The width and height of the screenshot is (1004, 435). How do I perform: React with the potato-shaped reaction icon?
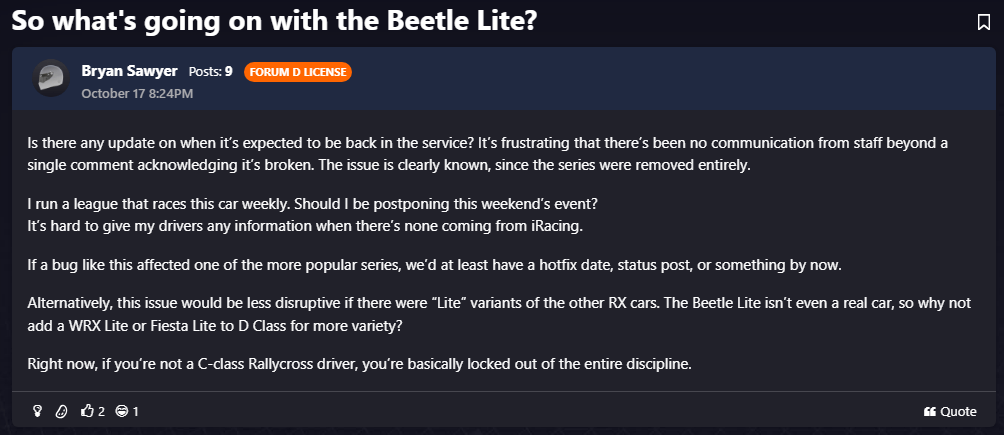61,411
